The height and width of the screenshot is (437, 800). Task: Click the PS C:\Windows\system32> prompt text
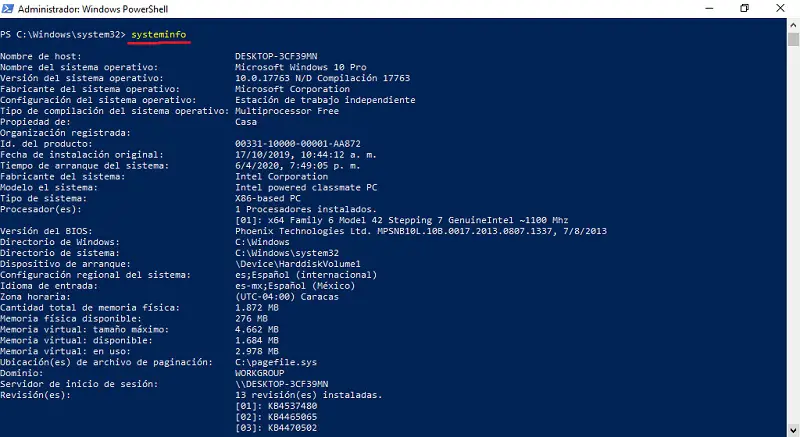[63, 34]
